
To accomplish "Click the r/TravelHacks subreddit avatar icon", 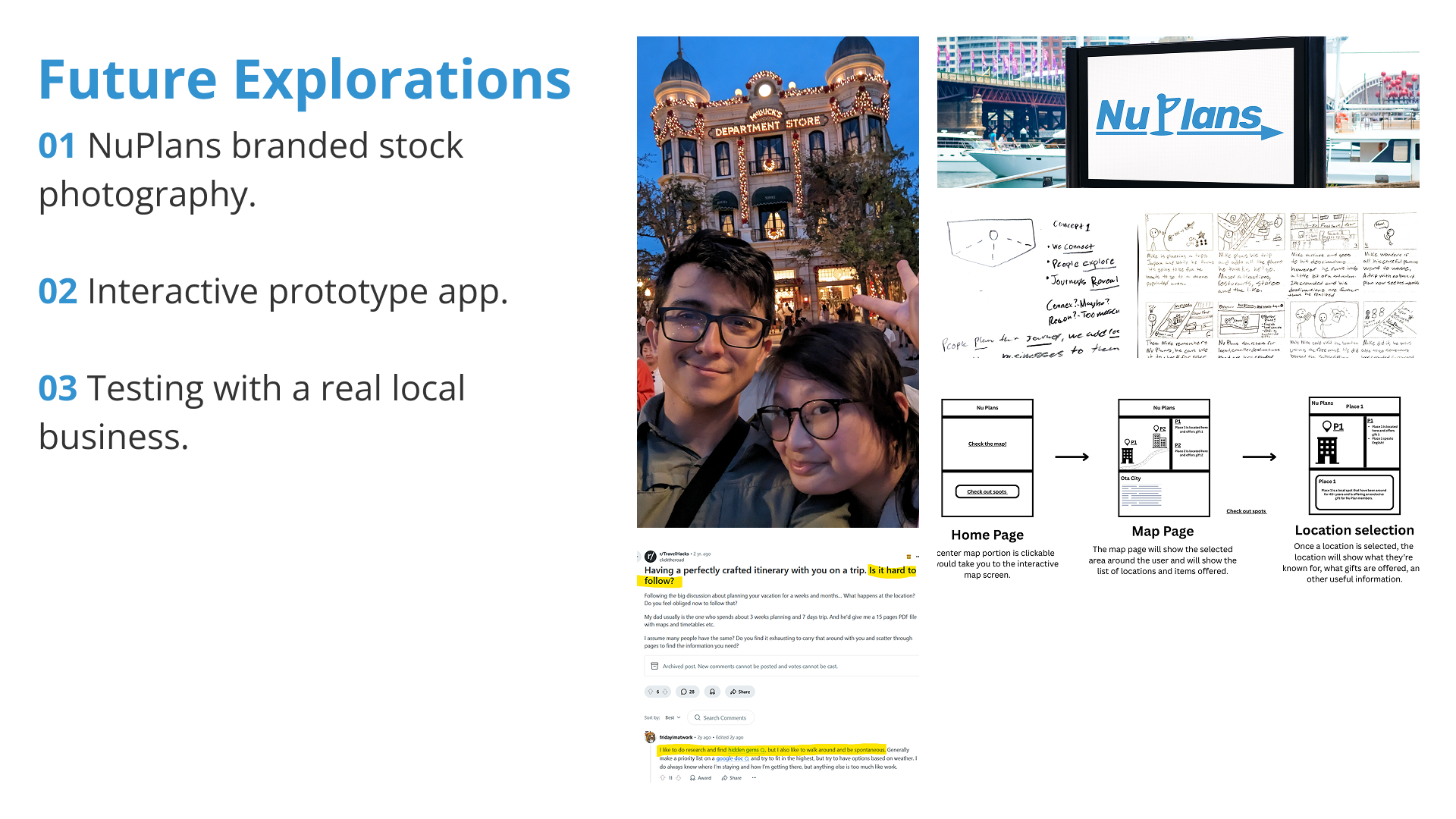I will (x=651, y=557).
